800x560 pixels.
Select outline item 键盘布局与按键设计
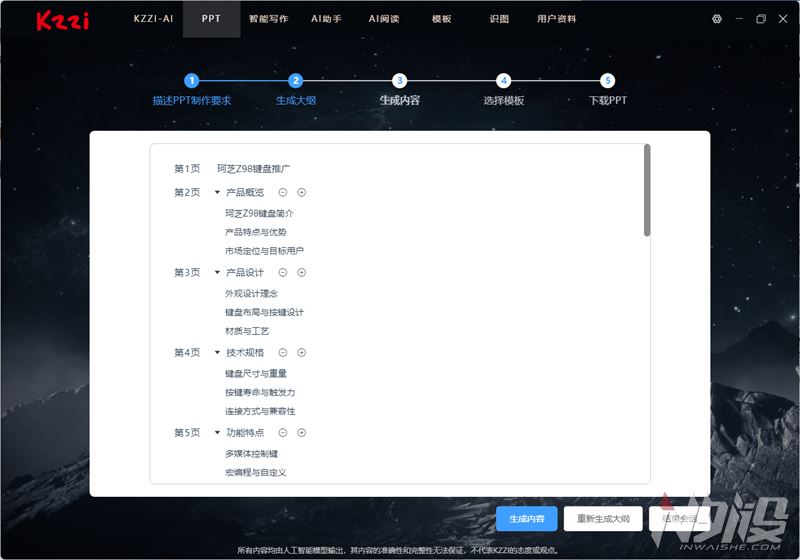(x=264, y=312)
